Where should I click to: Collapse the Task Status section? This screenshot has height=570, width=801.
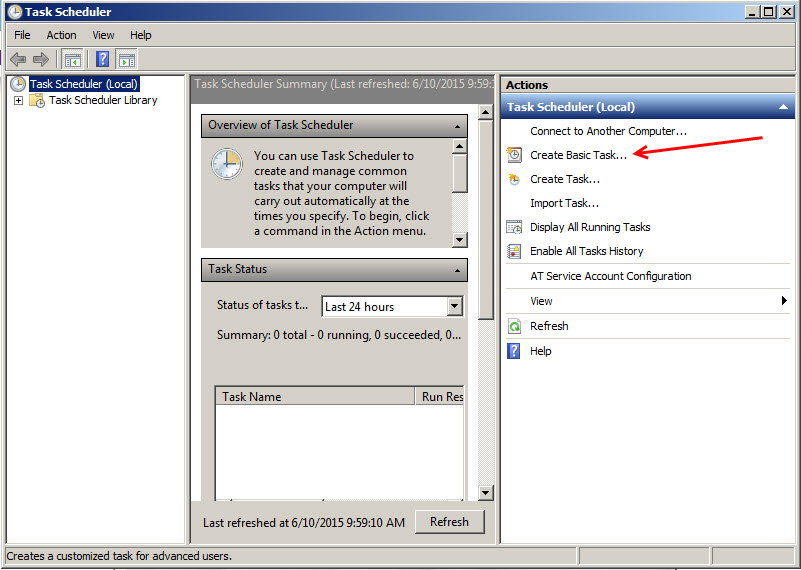(x=457, y=270)
